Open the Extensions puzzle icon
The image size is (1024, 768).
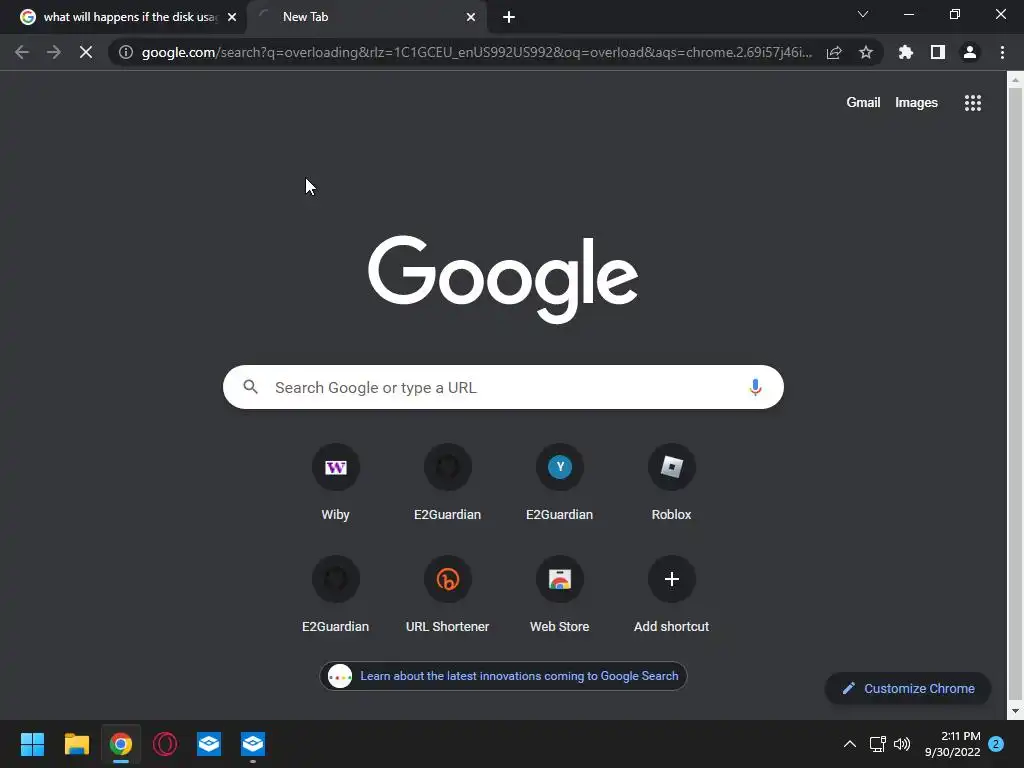click(x=906, y=52)
